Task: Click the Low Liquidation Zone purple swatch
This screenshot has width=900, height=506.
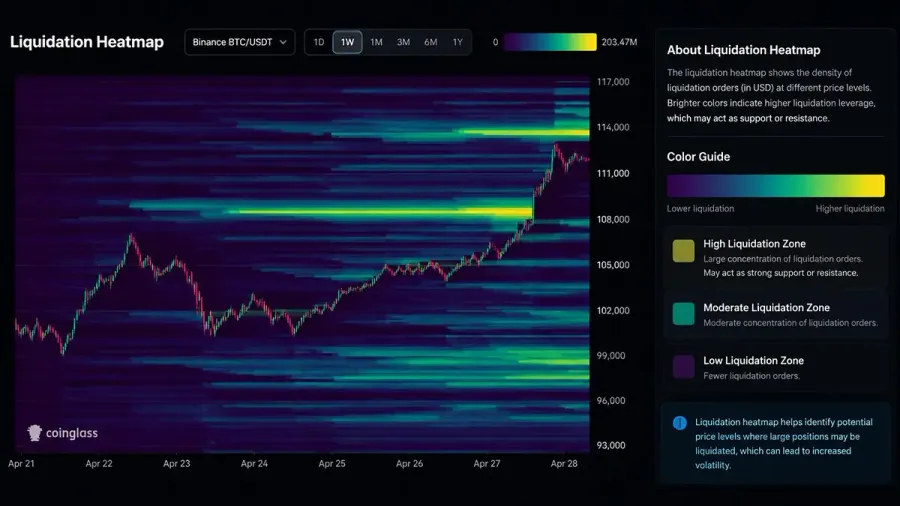Action: (x=684, y=367)
